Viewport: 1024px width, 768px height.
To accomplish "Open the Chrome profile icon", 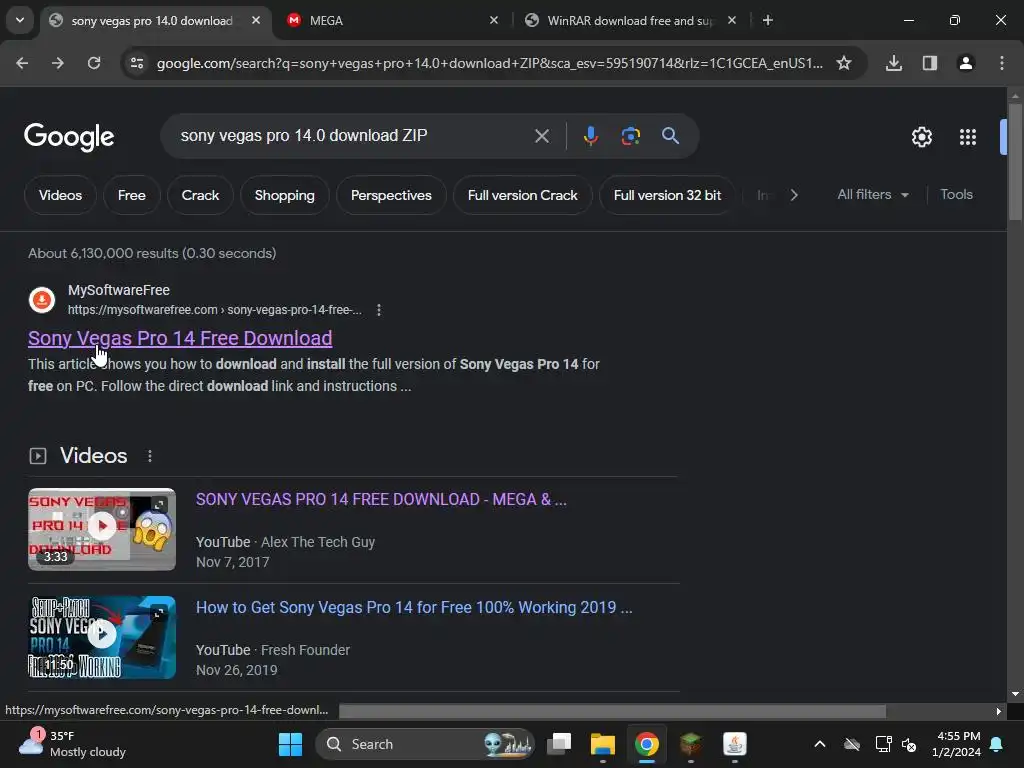I will coord(966,63).
